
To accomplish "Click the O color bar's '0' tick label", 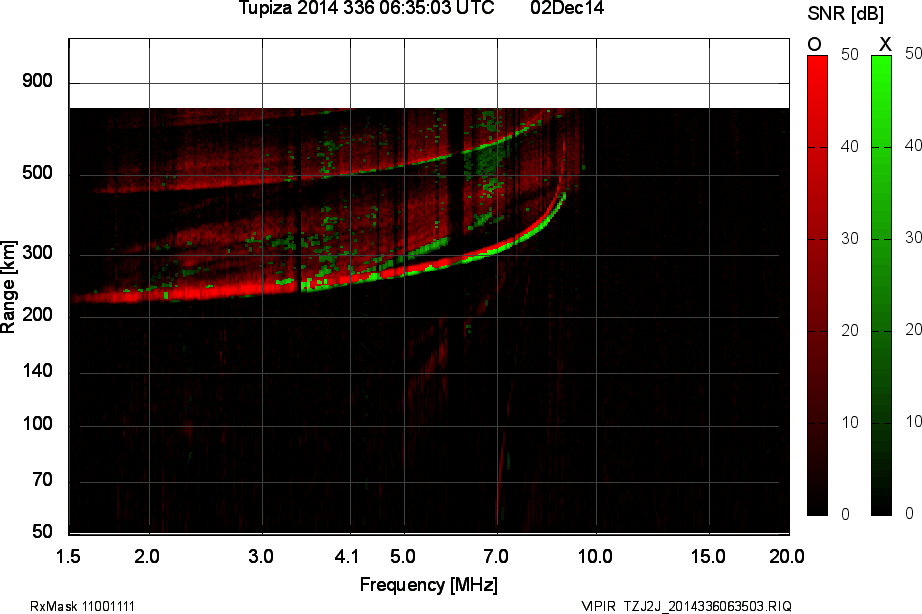I will (x=846, y=515).
